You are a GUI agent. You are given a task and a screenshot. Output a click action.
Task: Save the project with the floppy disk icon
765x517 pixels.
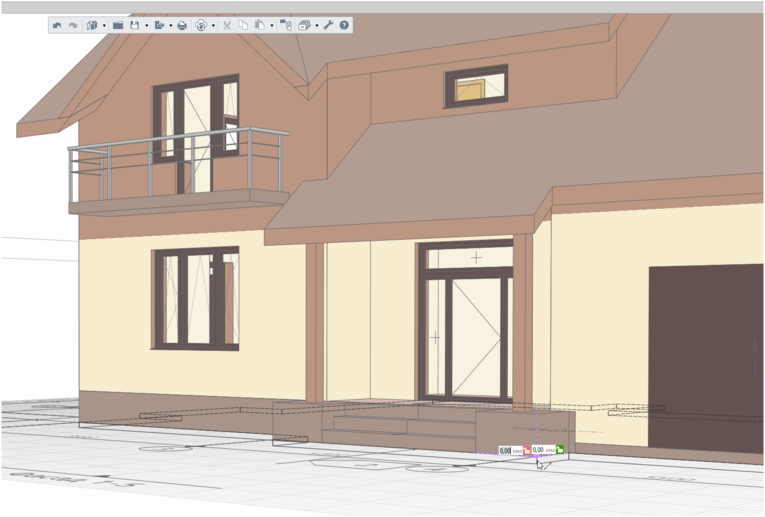(135, 25)
